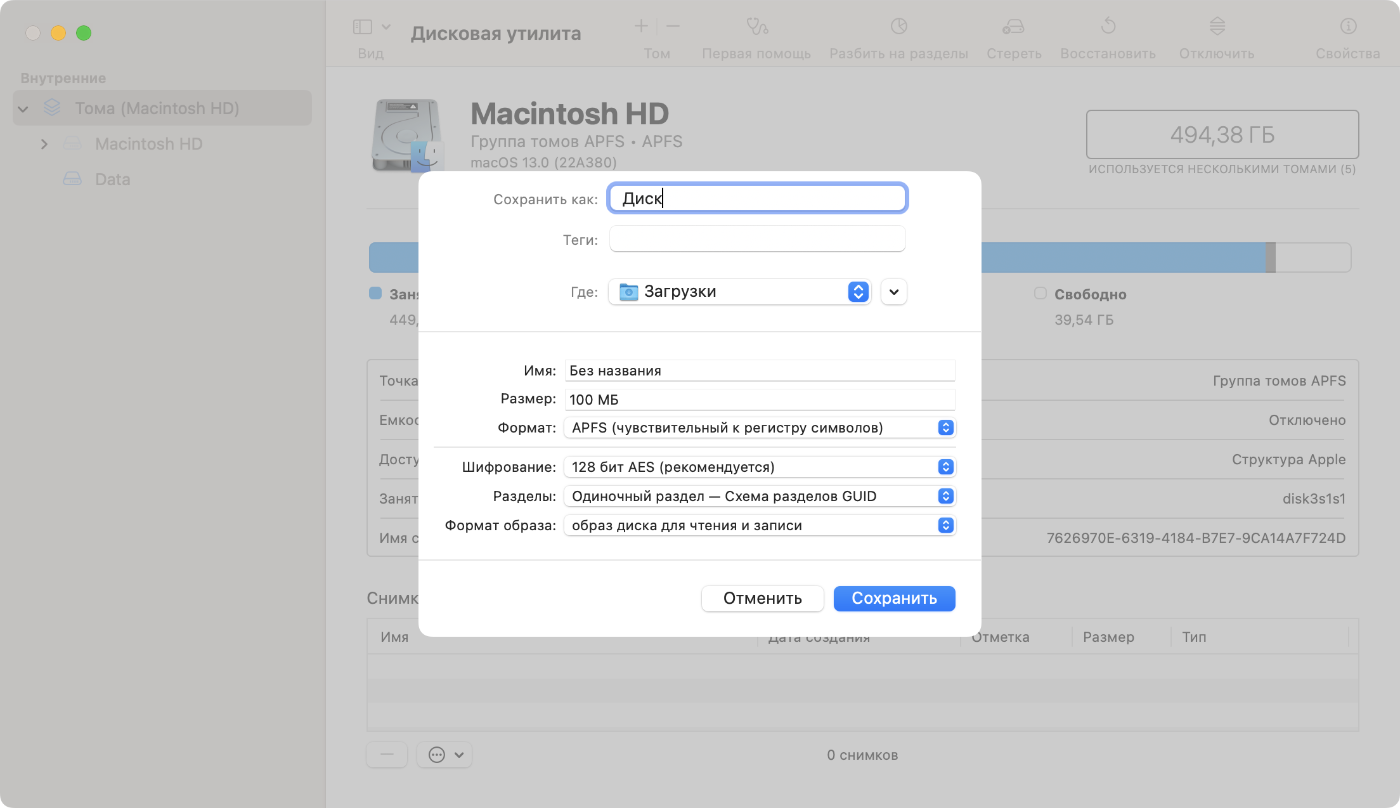Click the Partition pie chart icon

[x=898, y=27]
